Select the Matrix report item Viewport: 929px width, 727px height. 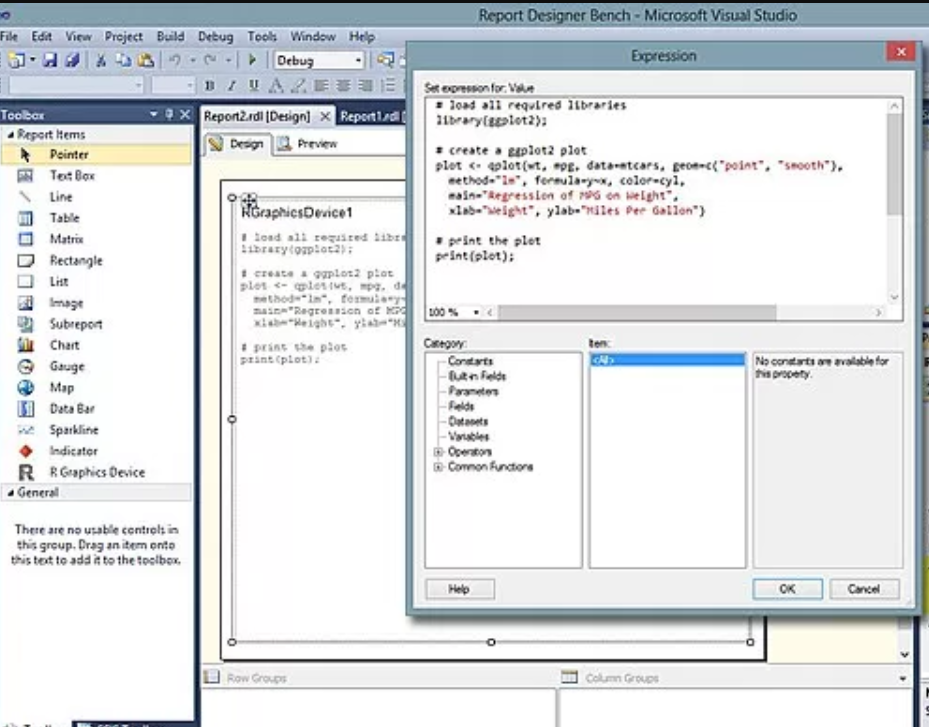pyautogui.click(x=96, y=239)
